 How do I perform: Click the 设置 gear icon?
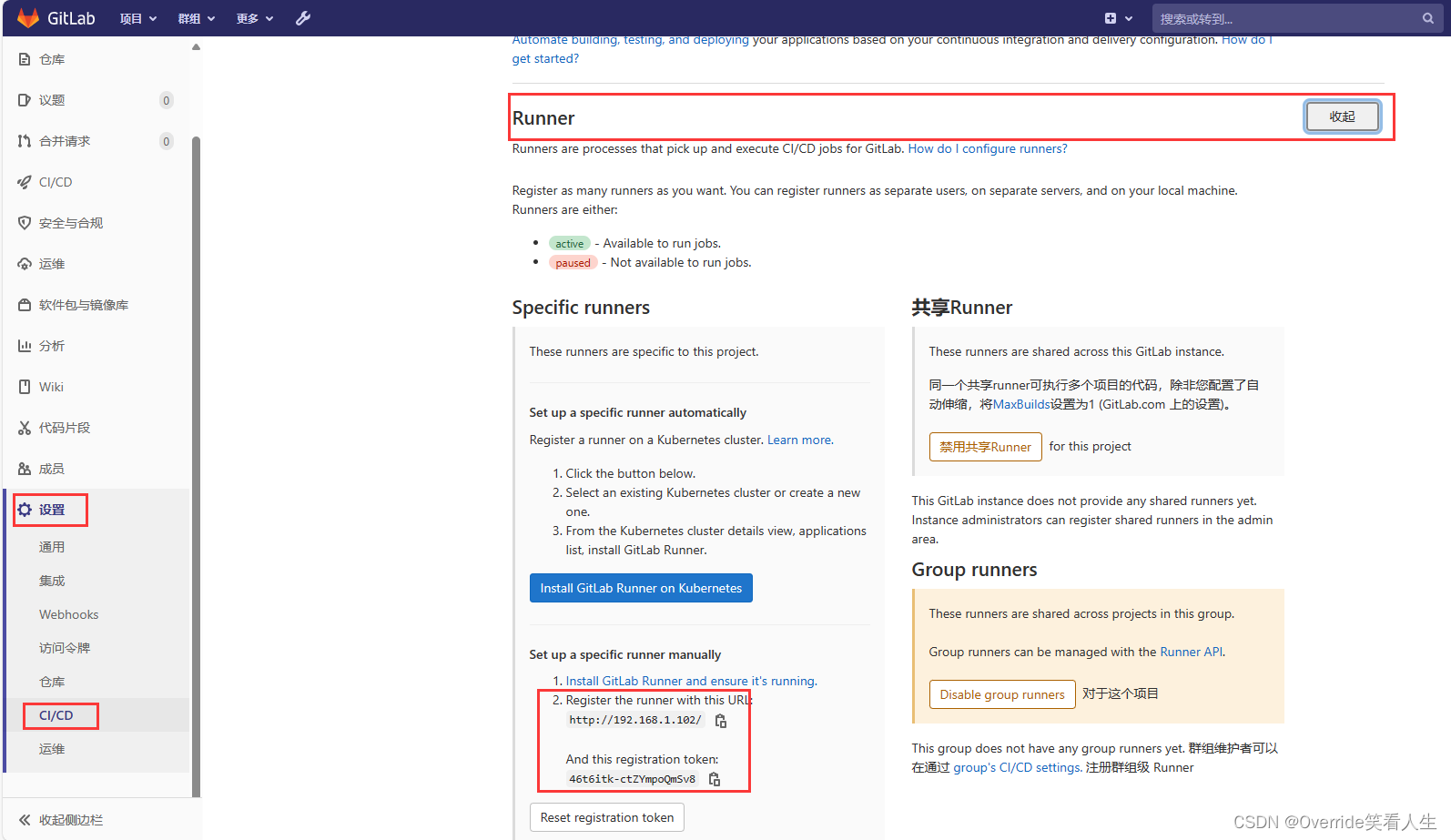[25, 510]
